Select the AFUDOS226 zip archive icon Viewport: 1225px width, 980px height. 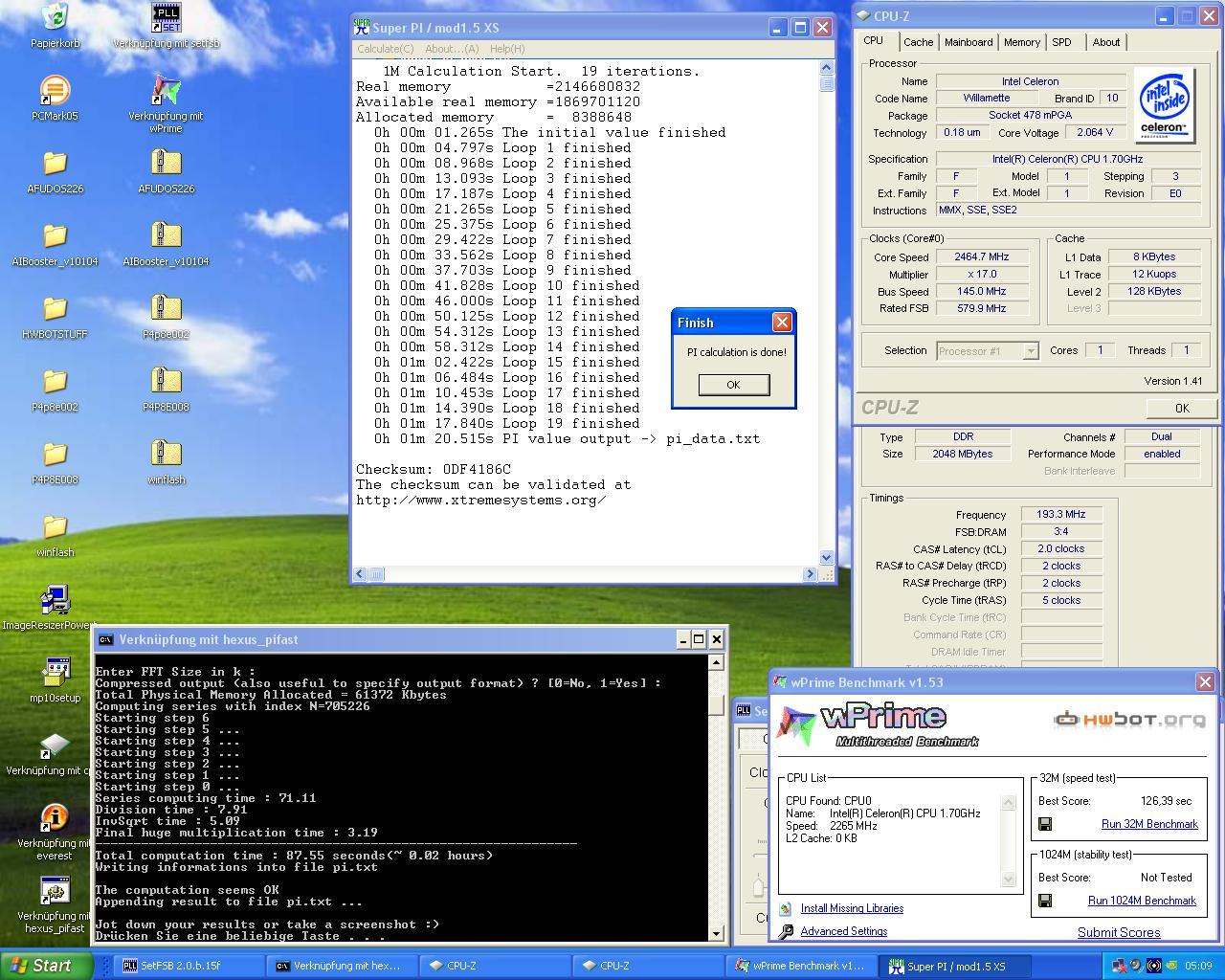click(x=166, y=163)
